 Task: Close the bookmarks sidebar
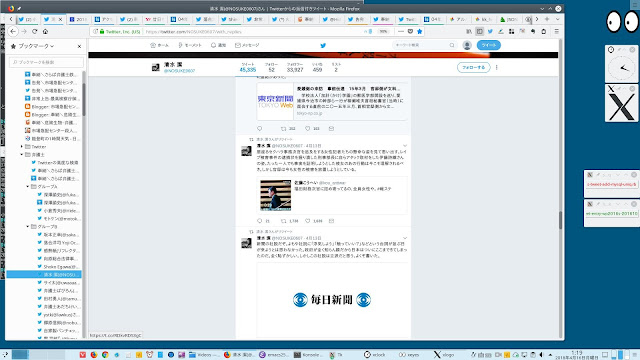[x=79, y=47]
